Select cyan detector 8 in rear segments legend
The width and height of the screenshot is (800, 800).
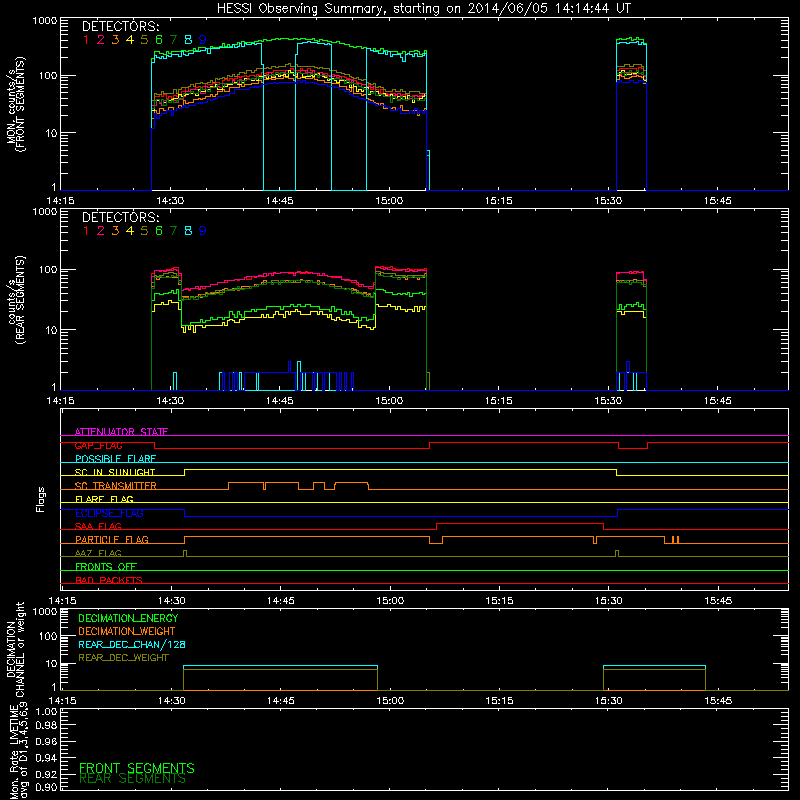pyautogui.click(x=188, y=231)
